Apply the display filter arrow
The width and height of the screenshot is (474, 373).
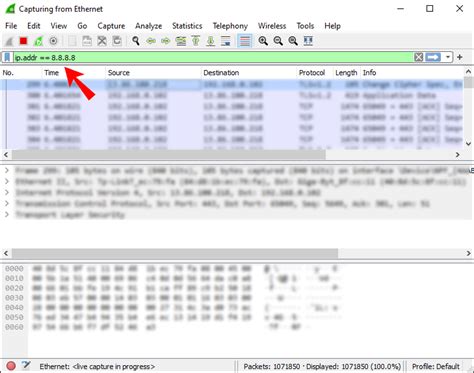[x=433, y=57]
